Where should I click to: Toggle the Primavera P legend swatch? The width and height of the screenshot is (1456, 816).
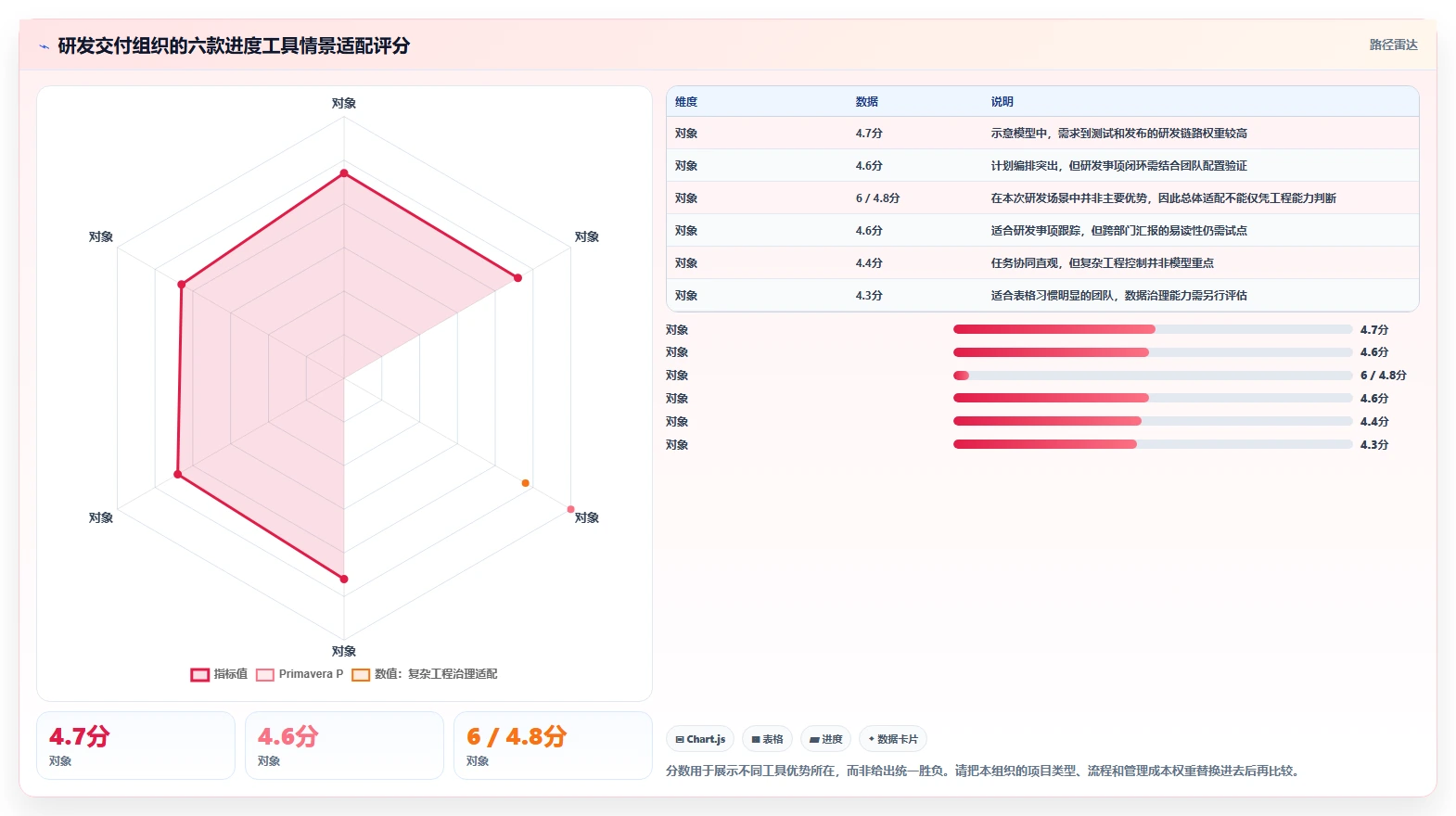[265, 674]
